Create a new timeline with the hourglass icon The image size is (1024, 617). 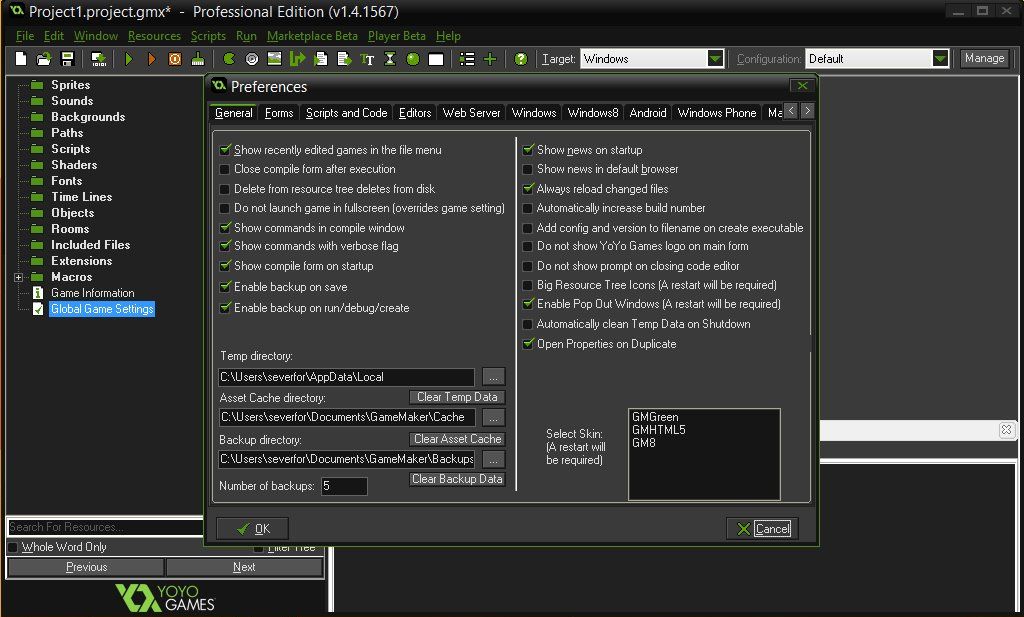click(391, 59)
